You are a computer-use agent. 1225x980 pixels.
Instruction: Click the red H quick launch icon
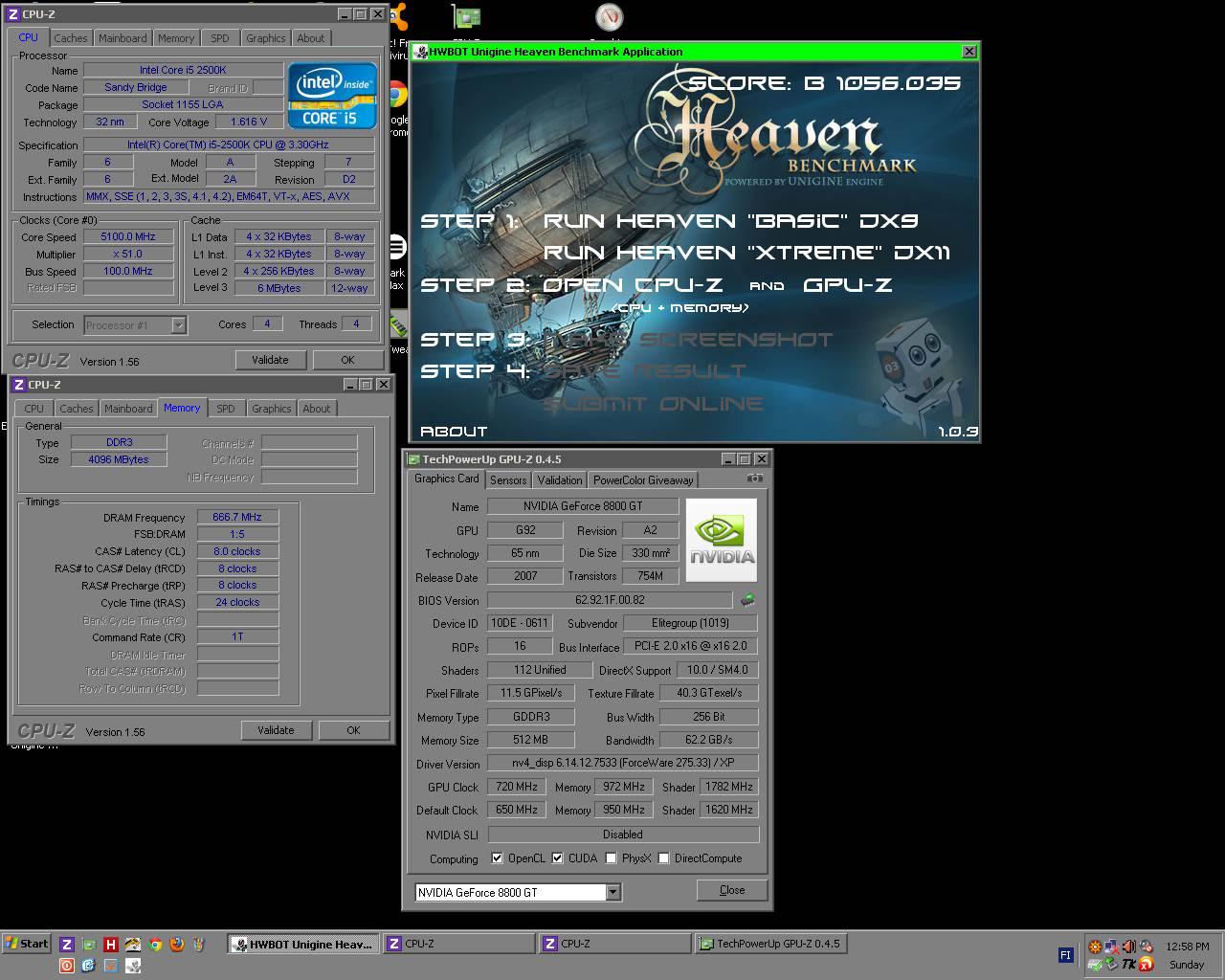(x=110, y=944)
